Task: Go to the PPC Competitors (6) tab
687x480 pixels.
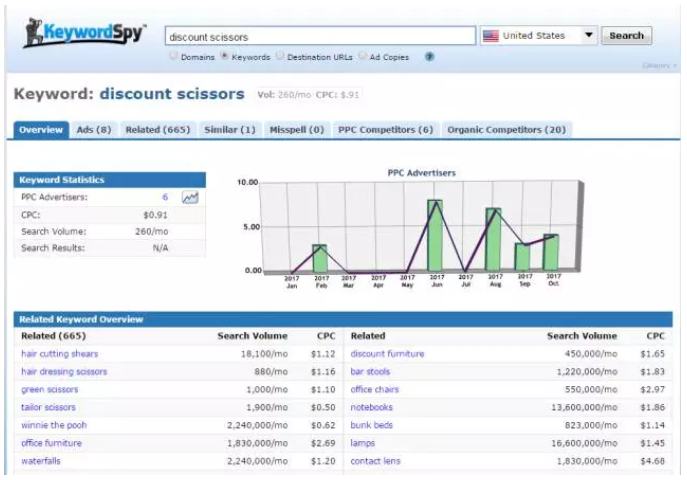Action: 385,130
